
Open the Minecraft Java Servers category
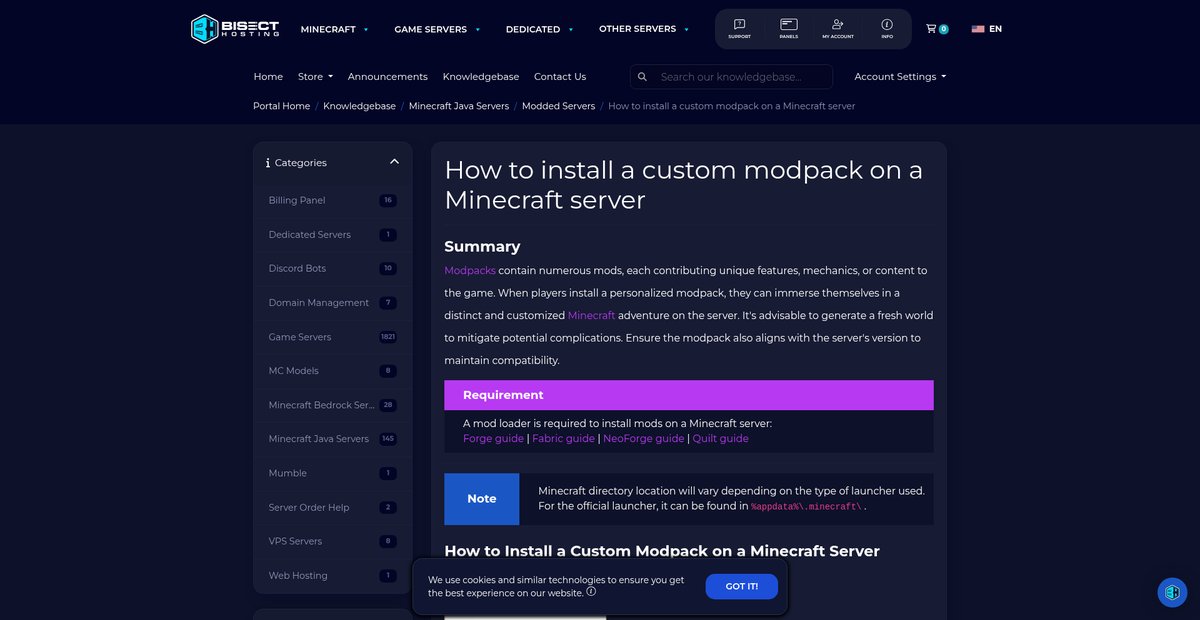point(333,439)
